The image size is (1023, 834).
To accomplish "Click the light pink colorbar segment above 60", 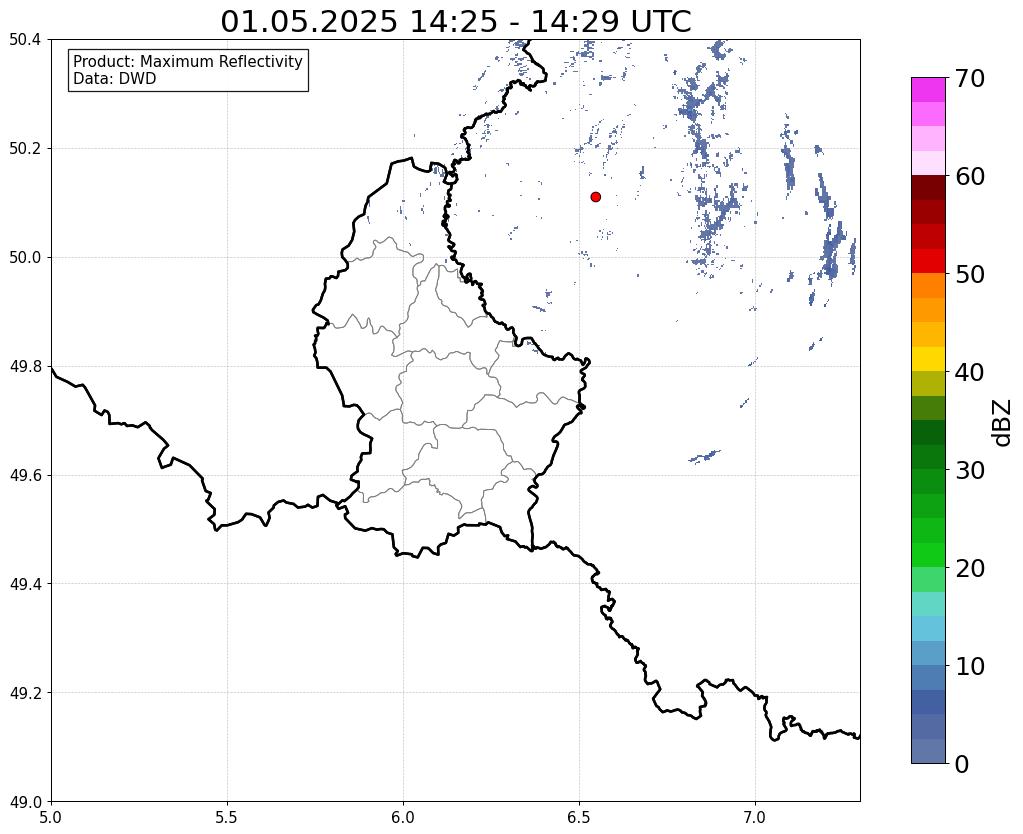I will [x=928, y=163].
